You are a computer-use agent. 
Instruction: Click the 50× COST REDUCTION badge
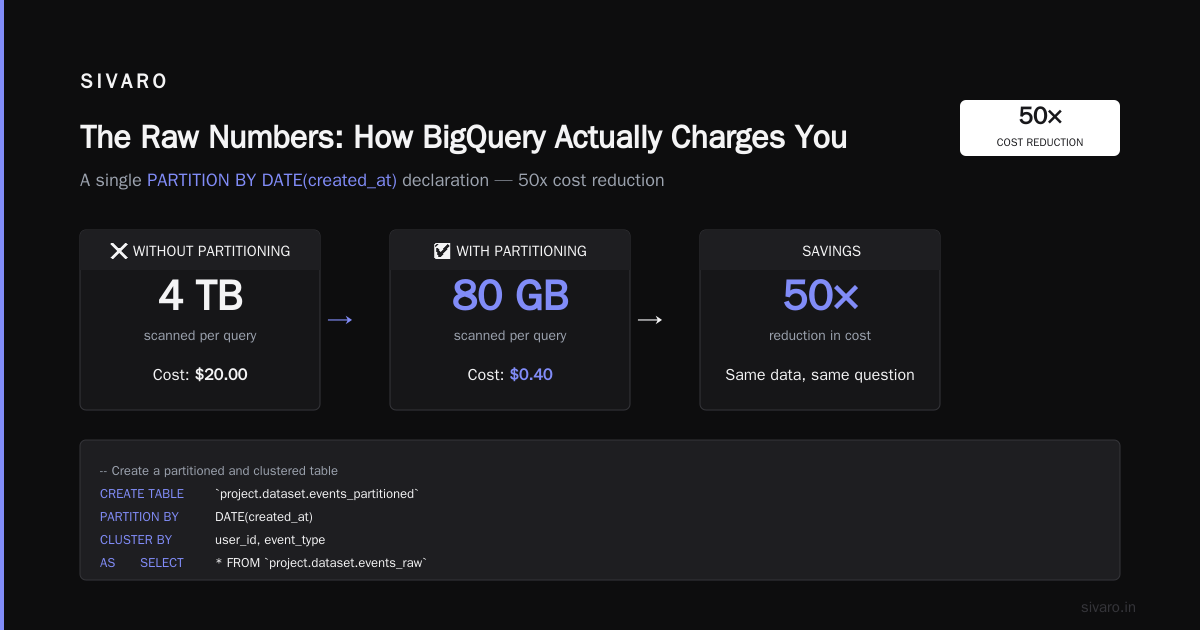[1040, 128]
